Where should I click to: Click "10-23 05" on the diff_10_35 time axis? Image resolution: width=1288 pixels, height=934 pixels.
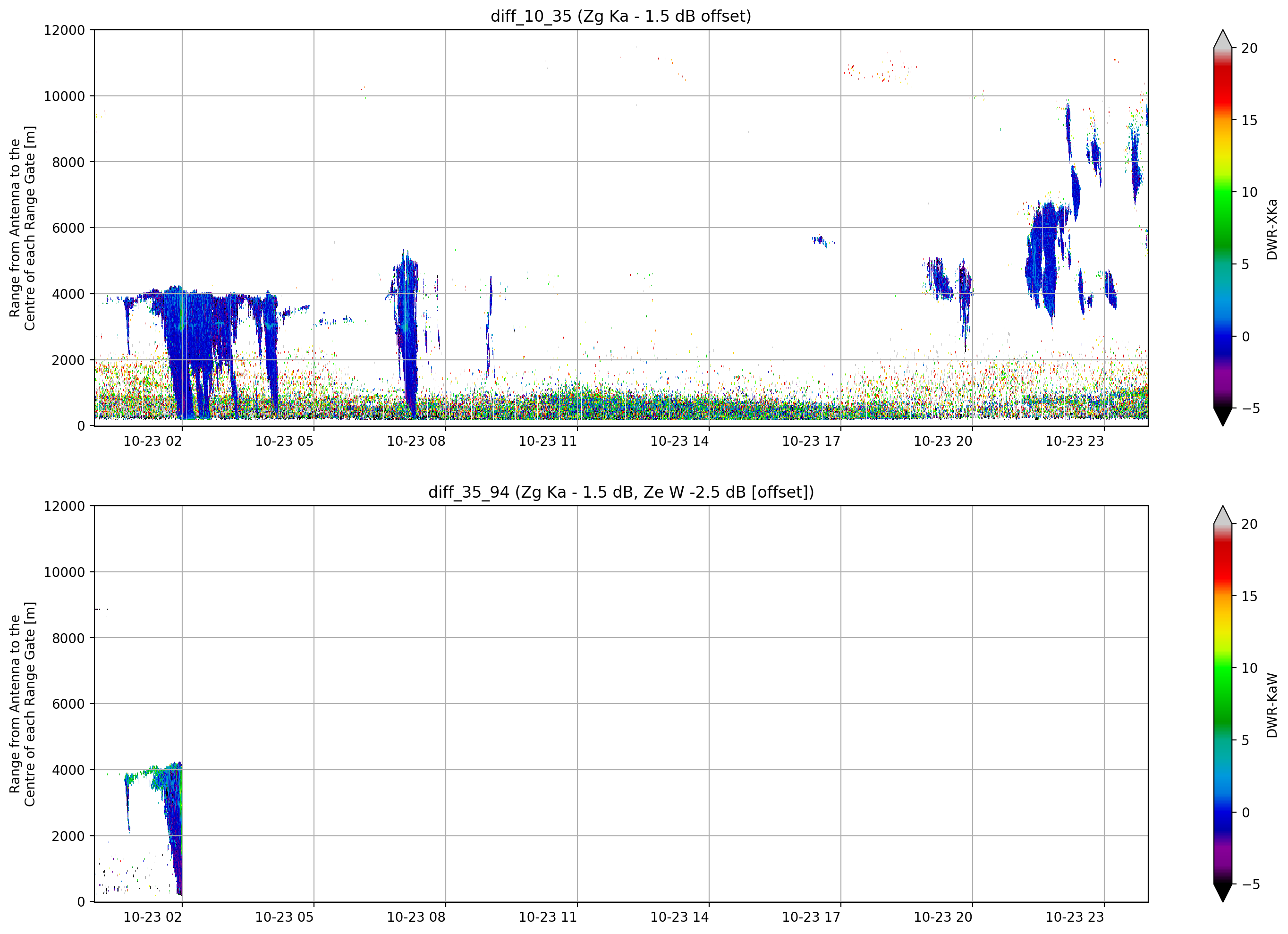[x=285, y=442]
